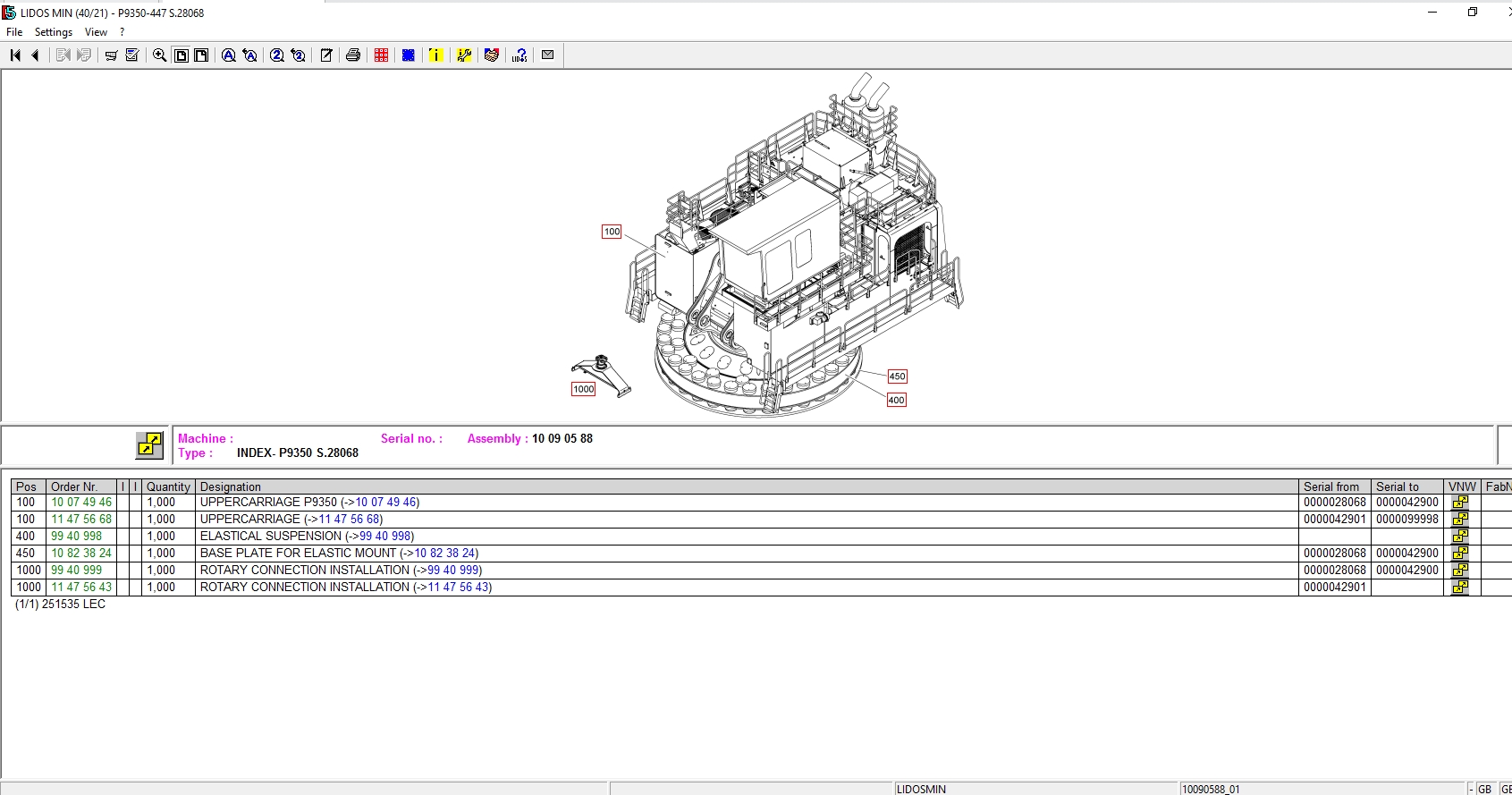1512x795 pixels.
Task: Click the envelope mail icon
Action: (x=548, y=55)
